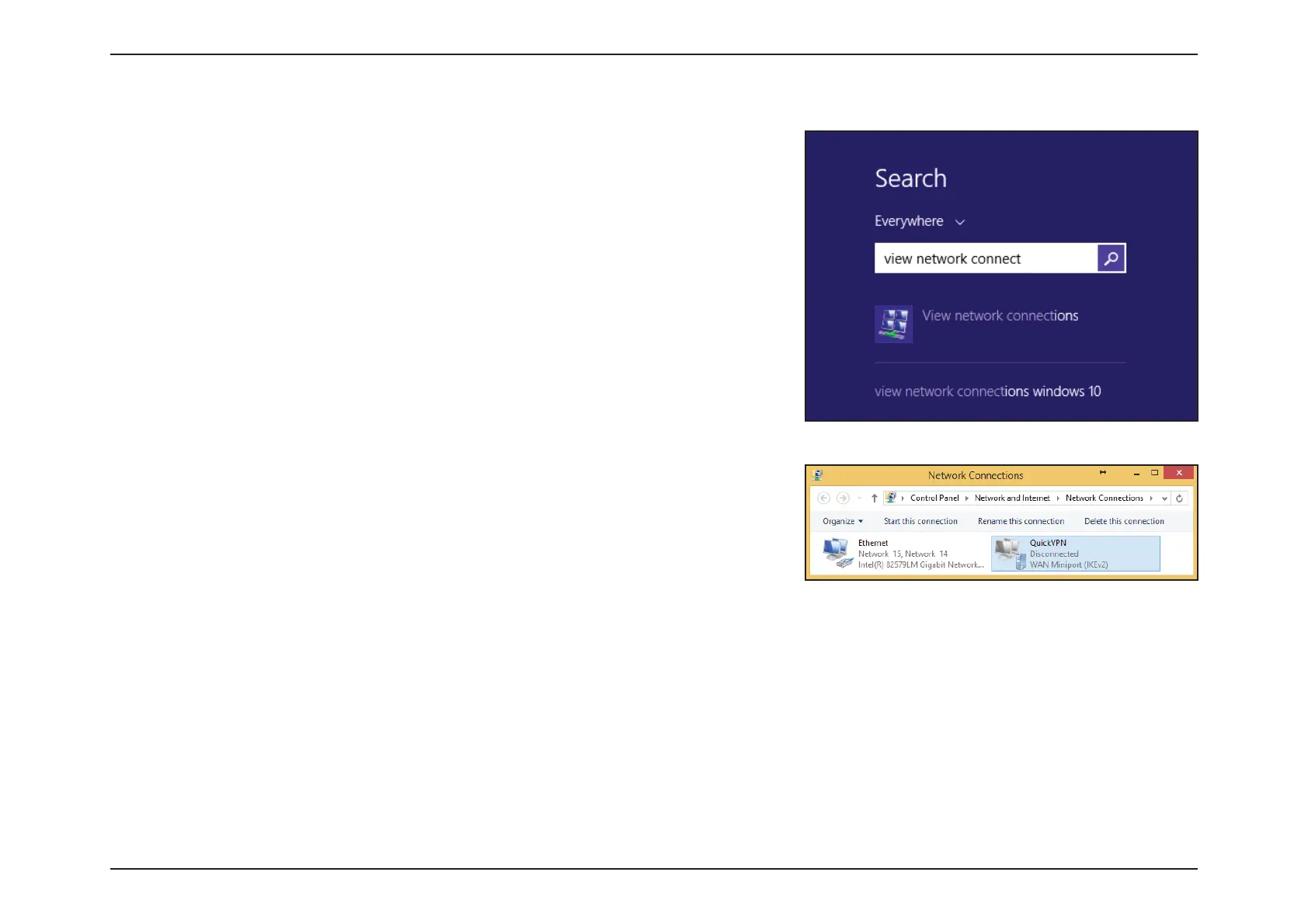Click the search text input field
Screen dimensions: 1308x924
click(986, 259)
